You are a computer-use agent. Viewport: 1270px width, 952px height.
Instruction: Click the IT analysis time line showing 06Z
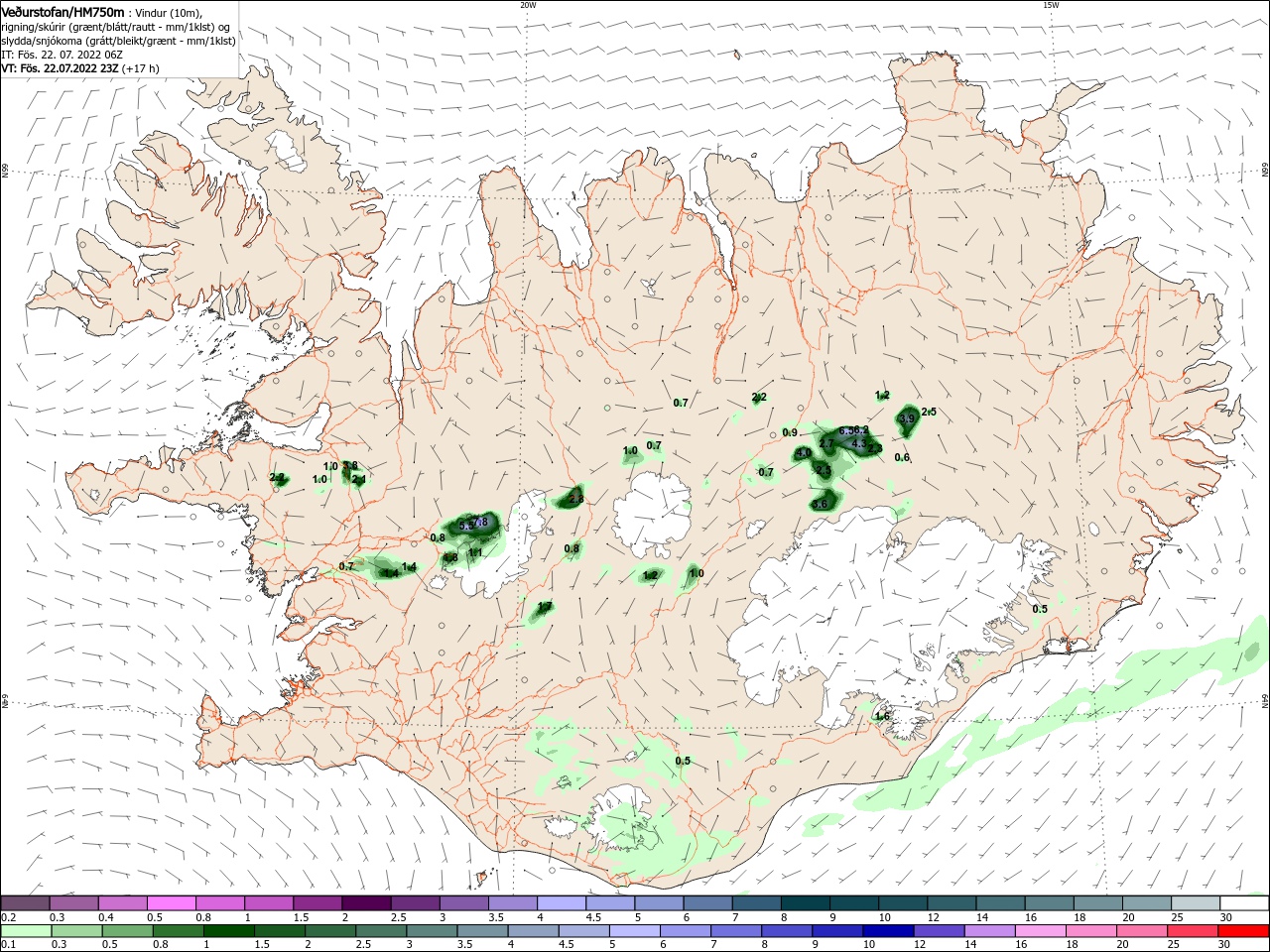click(62, 55)
